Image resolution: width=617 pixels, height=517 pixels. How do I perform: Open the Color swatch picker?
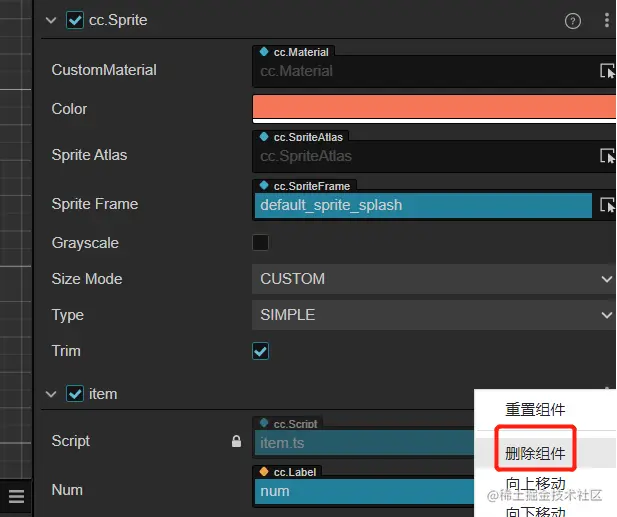click(x=434, y=108)
